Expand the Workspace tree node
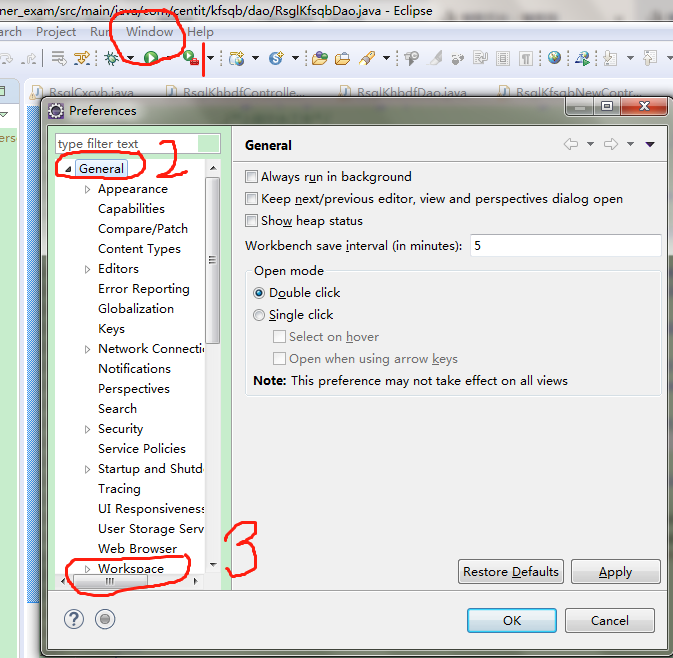This screenshot has width=673, height=658. click(88, 569)
